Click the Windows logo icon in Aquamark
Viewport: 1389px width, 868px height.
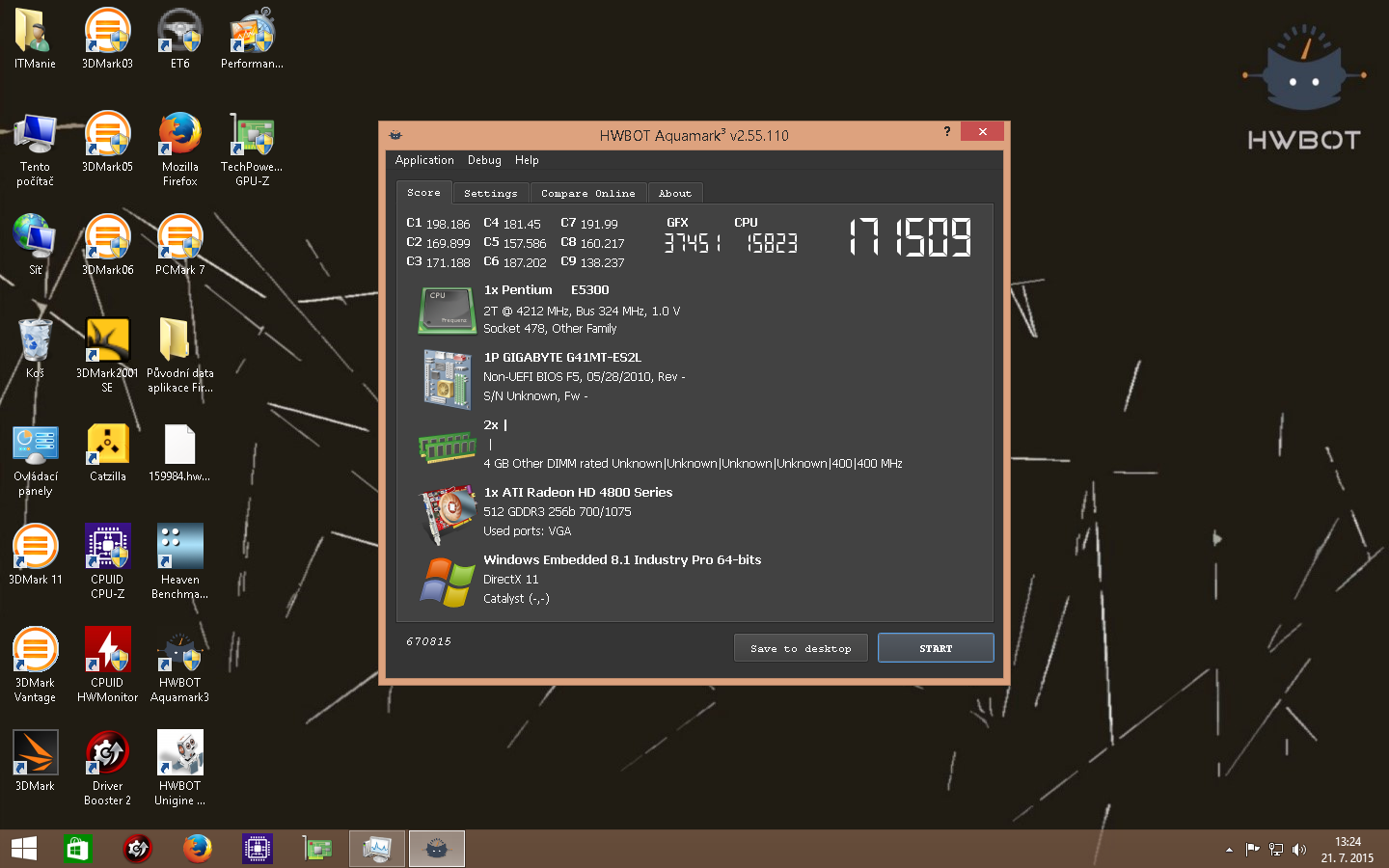447,582
